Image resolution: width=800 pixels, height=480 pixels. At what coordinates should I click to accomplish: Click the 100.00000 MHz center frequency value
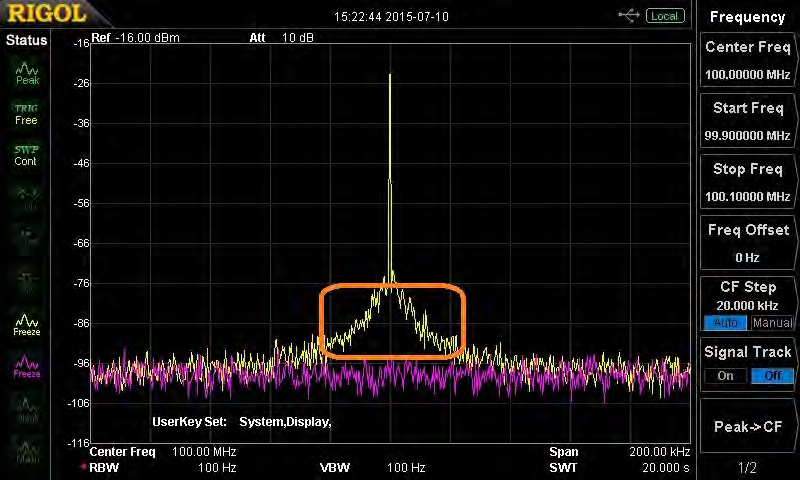click(747, 74)
